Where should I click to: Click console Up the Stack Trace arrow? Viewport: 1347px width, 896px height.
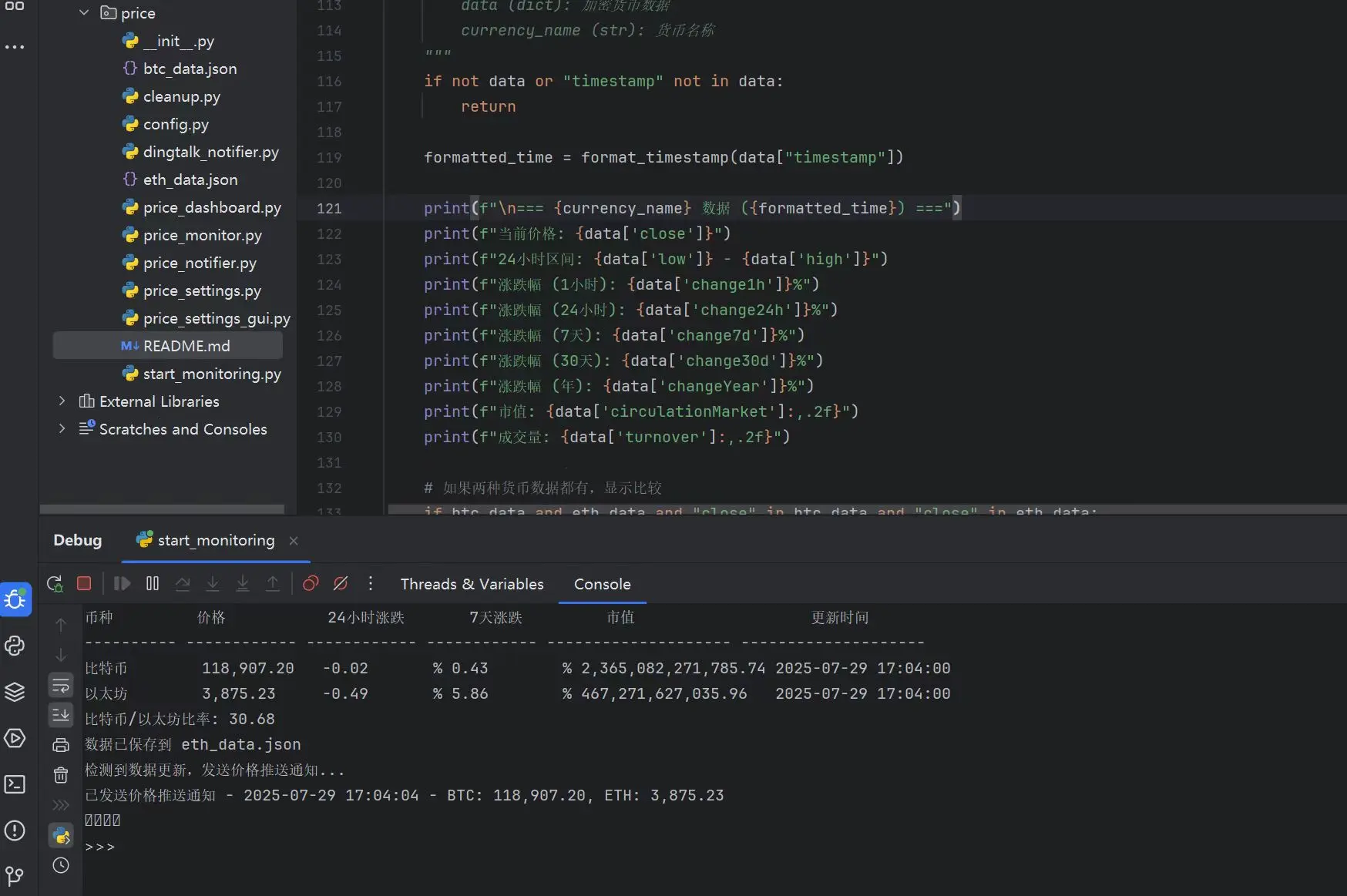tap(61, 625)
